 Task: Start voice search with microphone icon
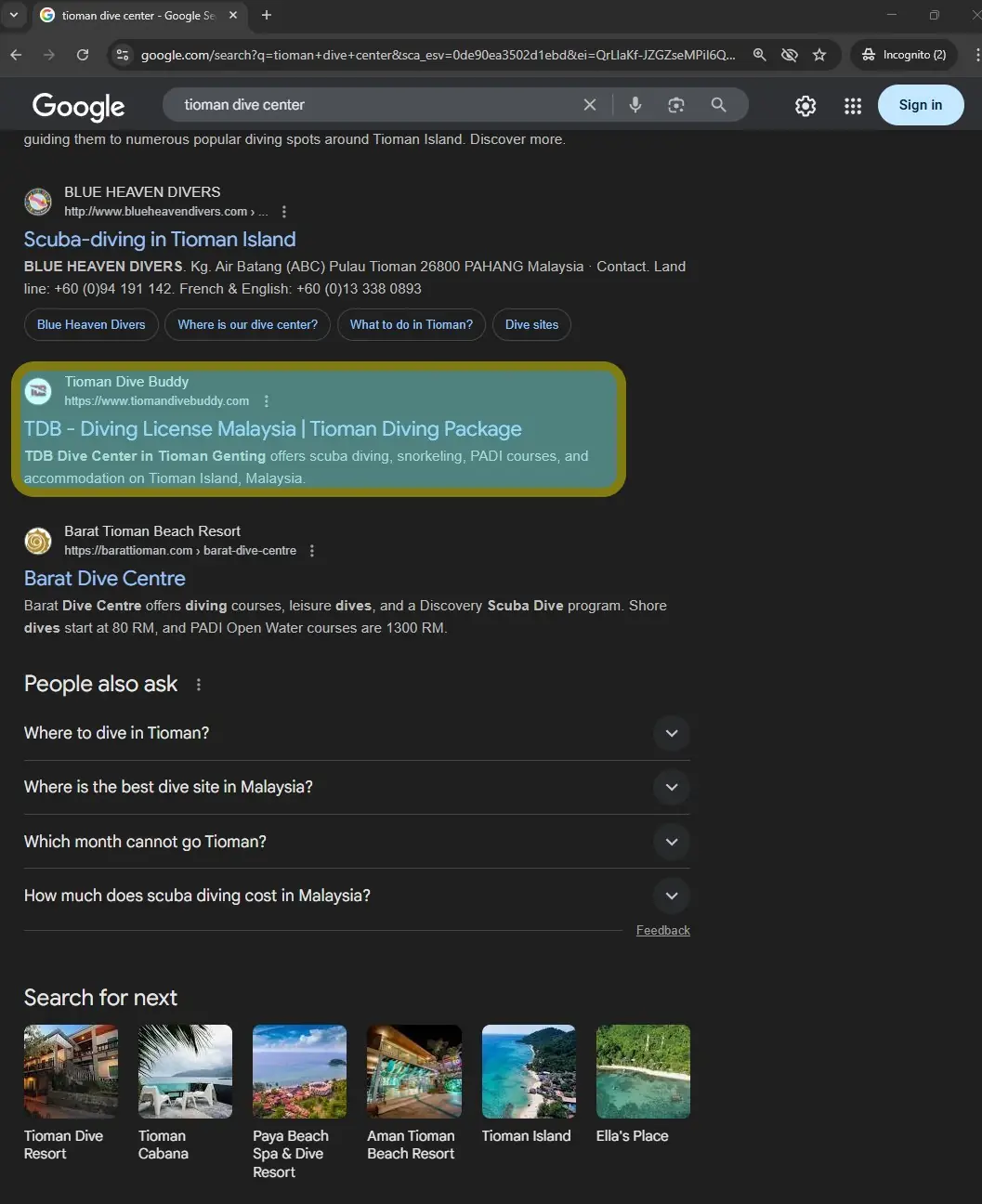[x=635, y=105]
